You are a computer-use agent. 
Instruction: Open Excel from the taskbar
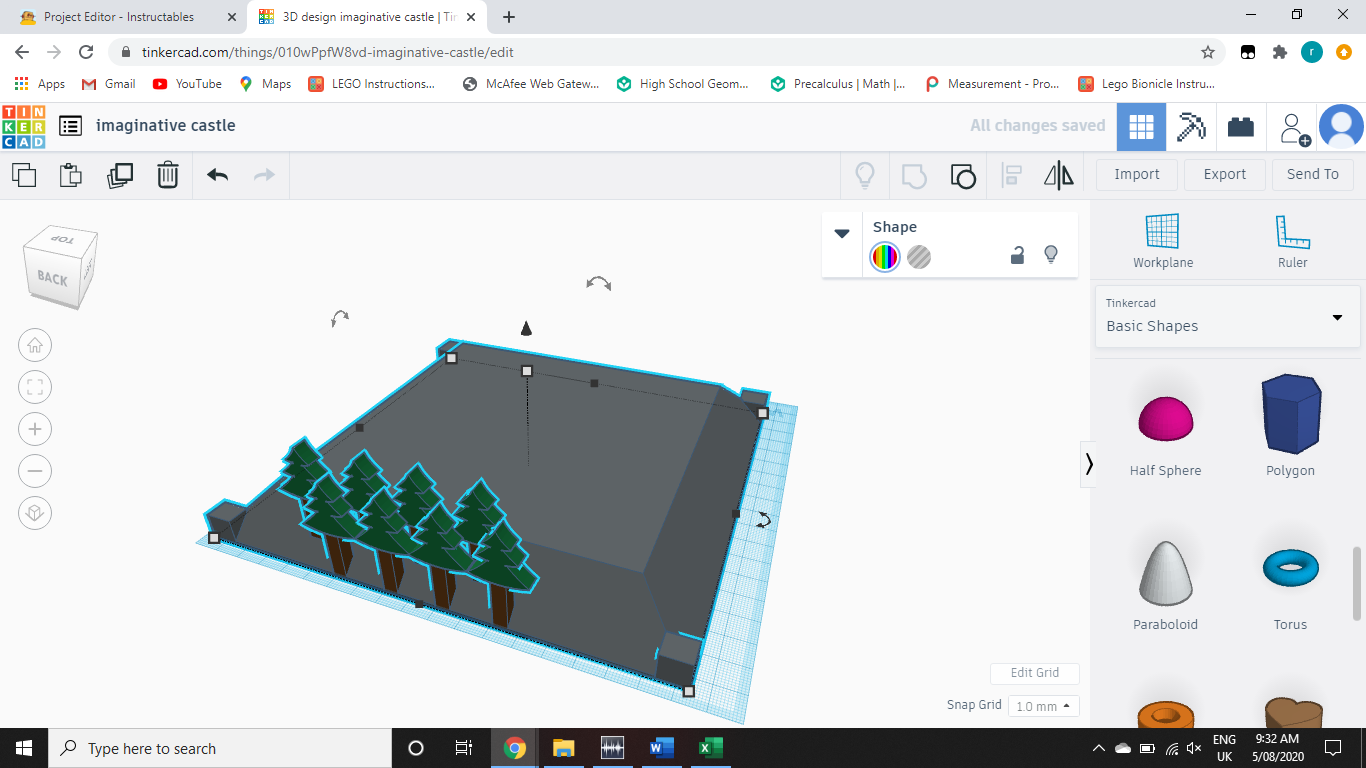tap(710, 748)
